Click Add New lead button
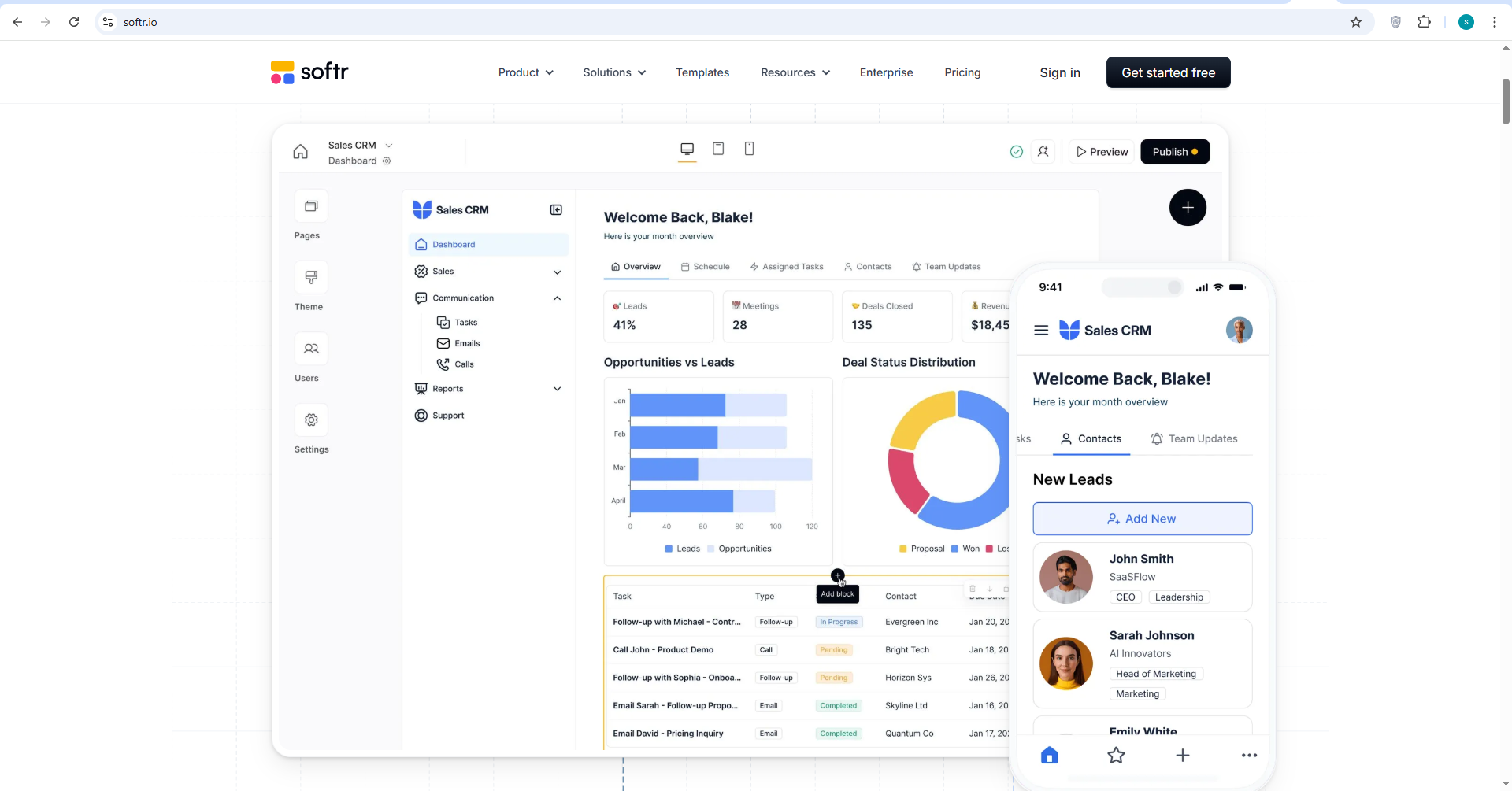The height and width of the screenshot is (791, 1512). tap(1142, 519)
